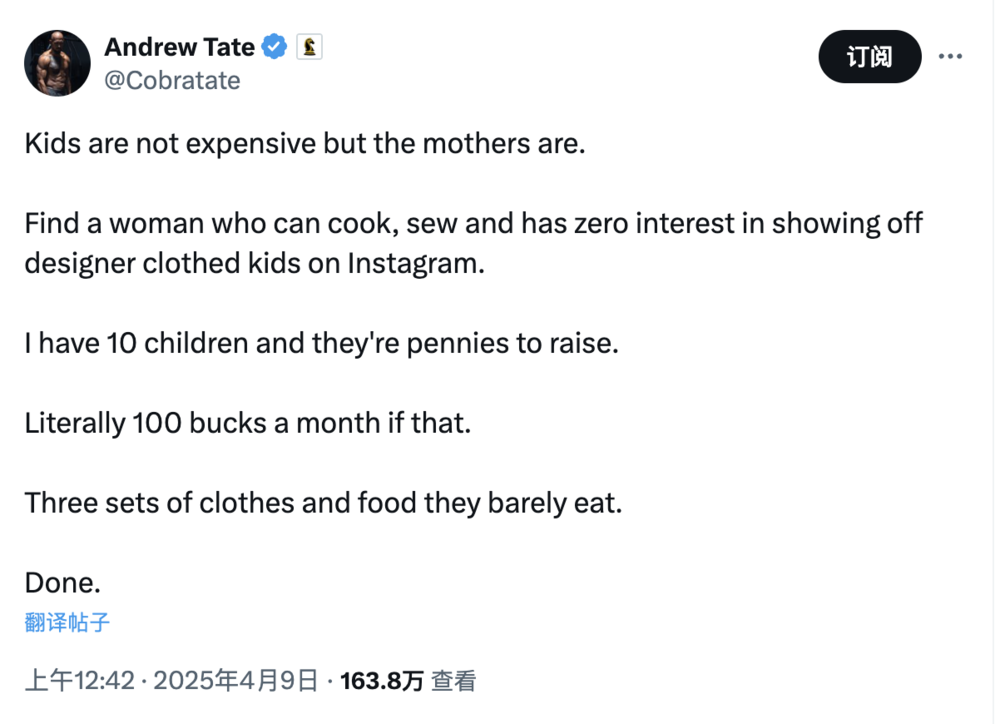Click the 翻译帖子 translate post link
The height and width of the screenshot is (724, 1000).
coord(67,622)
